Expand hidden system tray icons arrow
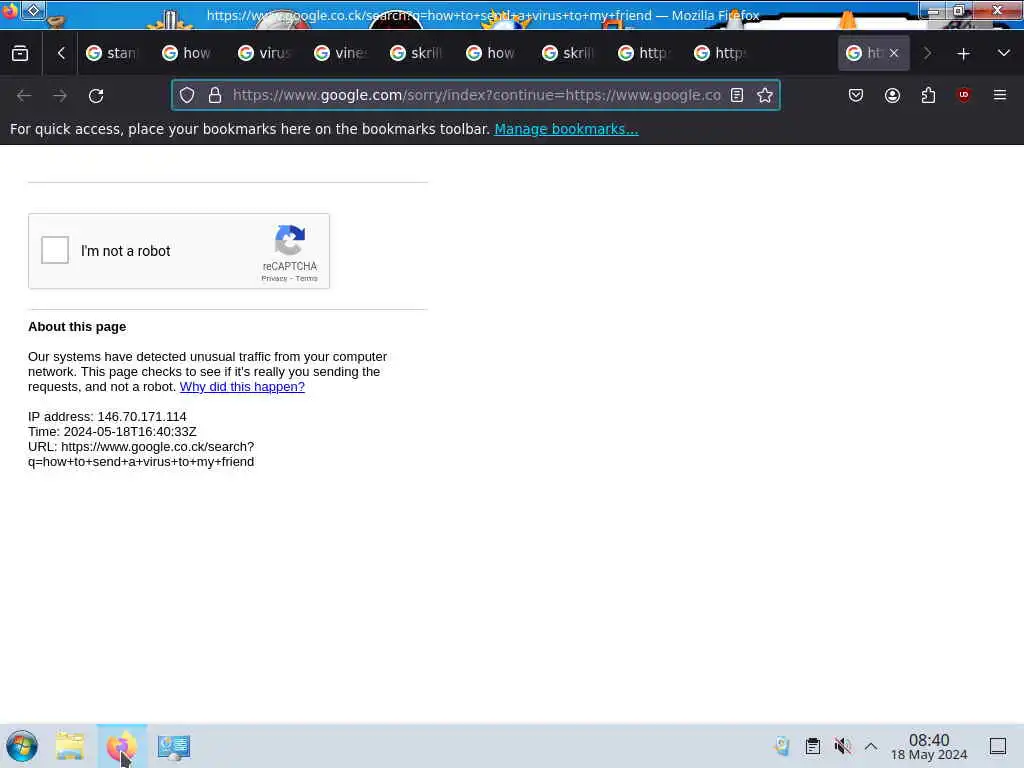Viewport: 1024px width, 768px height. click(x=871, y=746)
